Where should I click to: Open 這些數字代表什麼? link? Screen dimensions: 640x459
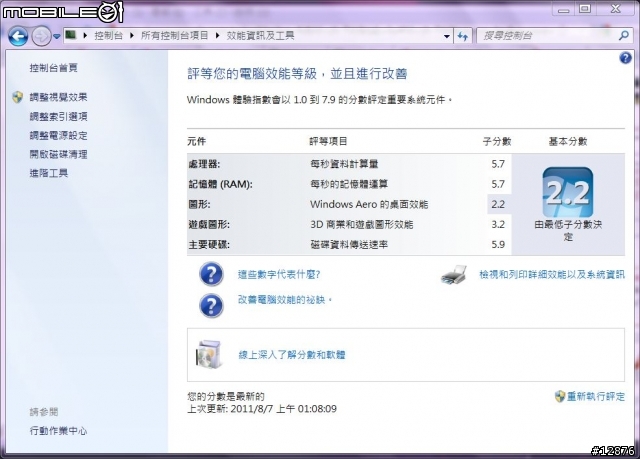[279, 275]
